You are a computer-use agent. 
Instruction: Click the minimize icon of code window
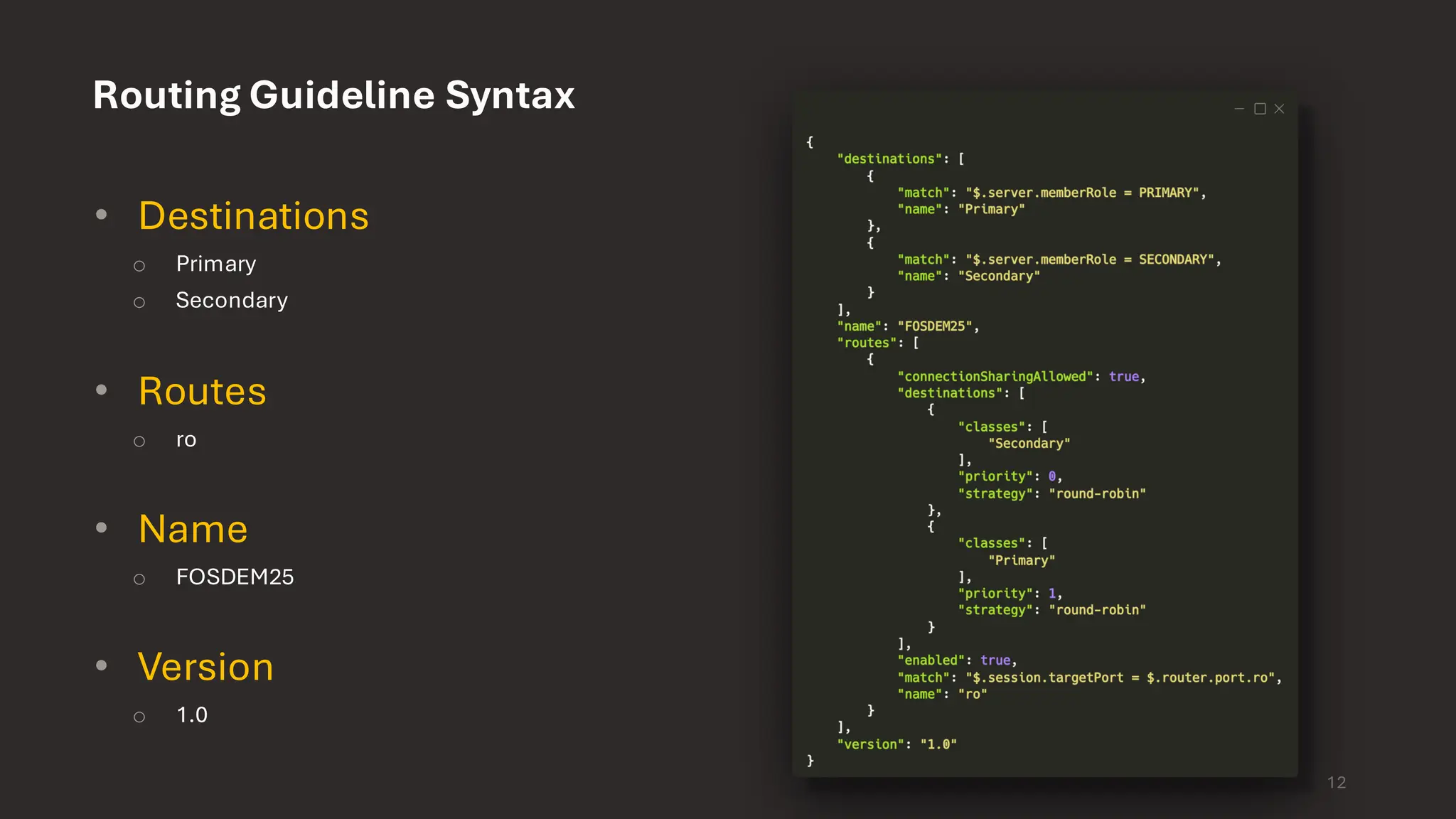pyautogui.click(x=1239, y=109)
